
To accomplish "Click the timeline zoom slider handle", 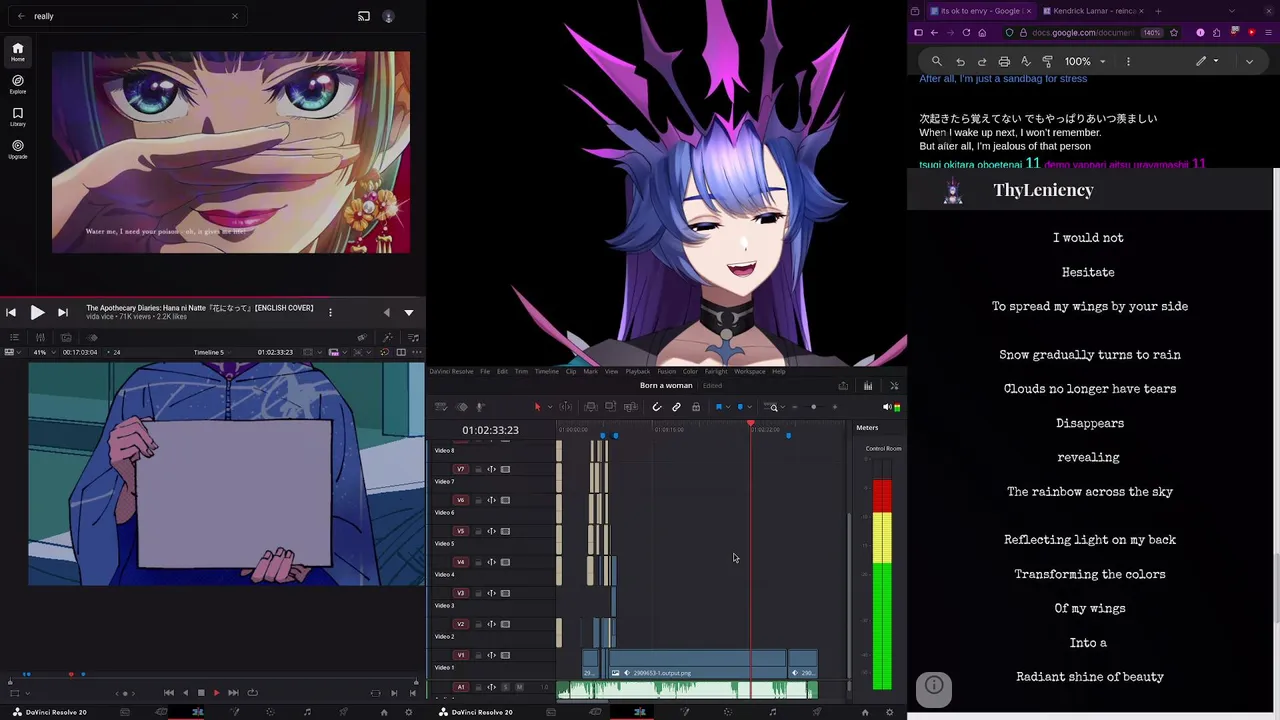I will click(x=813, y=407).
